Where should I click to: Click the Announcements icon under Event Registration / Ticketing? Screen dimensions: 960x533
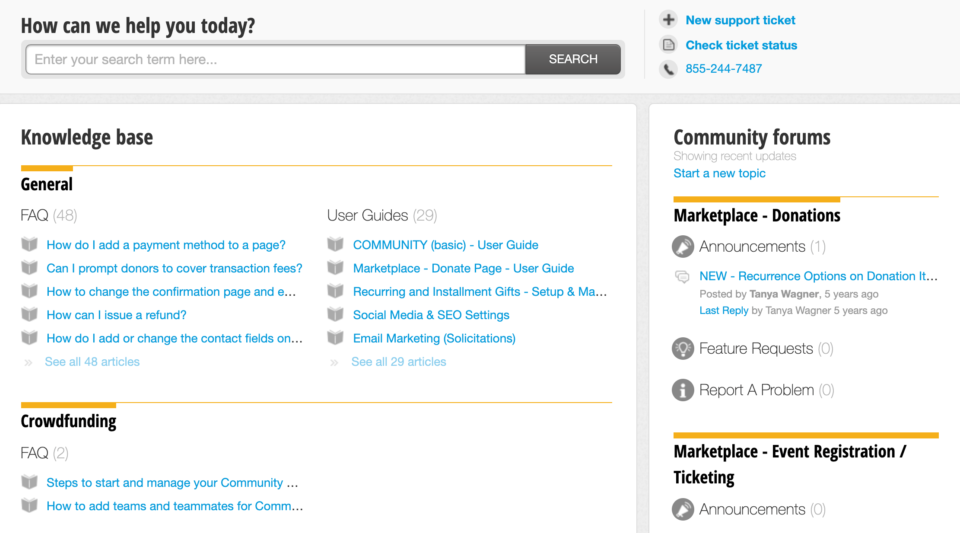683,509
